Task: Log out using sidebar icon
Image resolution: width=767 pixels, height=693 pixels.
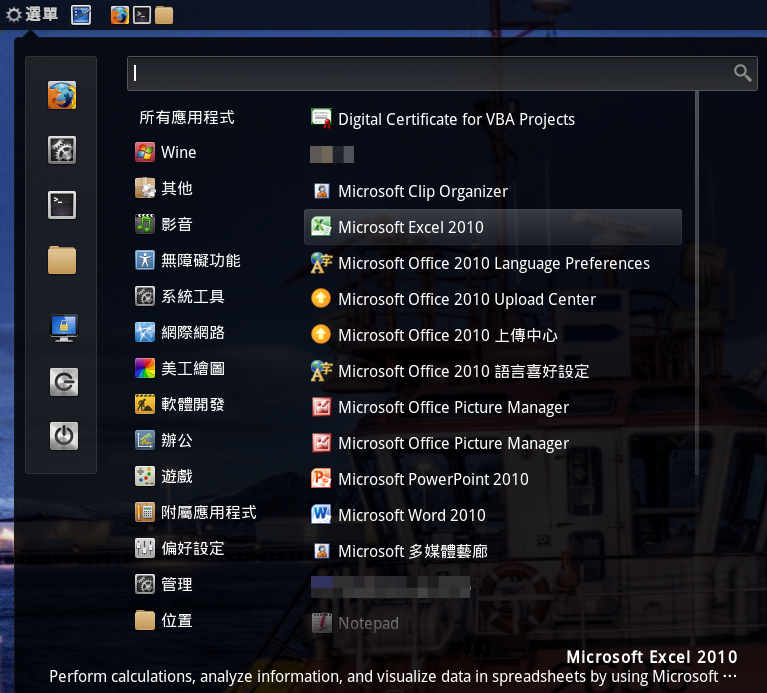Action: [x=64, y=381]
